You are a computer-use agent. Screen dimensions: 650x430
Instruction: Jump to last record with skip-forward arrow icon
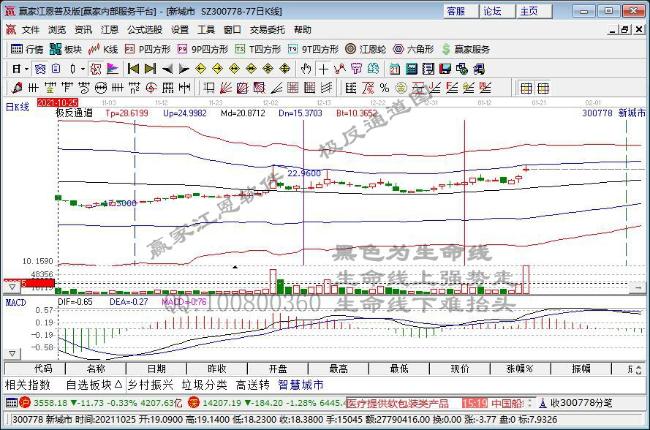(150, 68)
